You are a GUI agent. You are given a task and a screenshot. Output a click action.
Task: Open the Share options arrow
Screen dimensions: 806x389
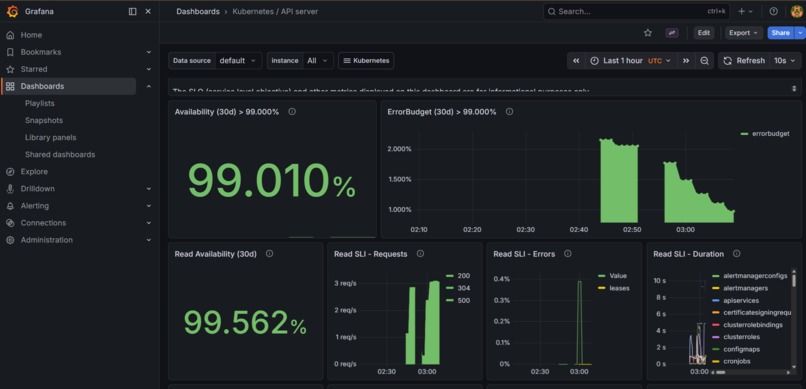[800, 33]
